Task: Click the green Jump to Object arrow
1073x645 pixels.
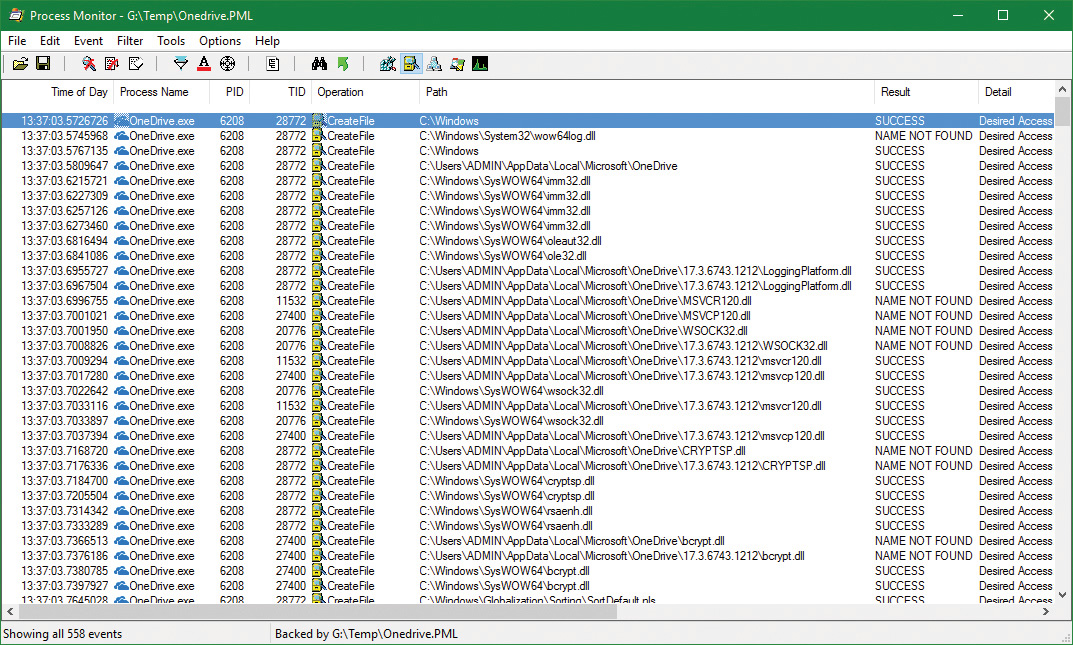Action: (342, 64)
